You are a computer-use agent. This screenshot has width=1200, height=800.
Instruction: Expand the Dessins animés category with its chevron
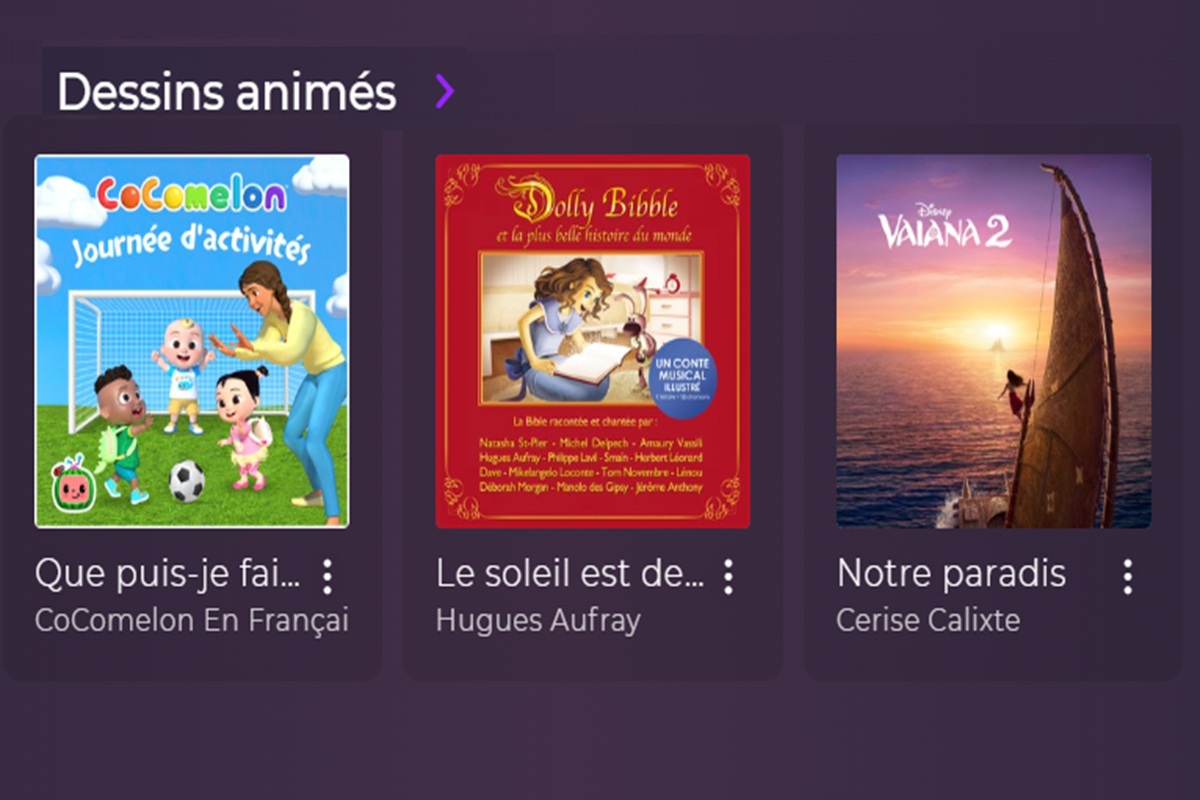click(443, 91)
